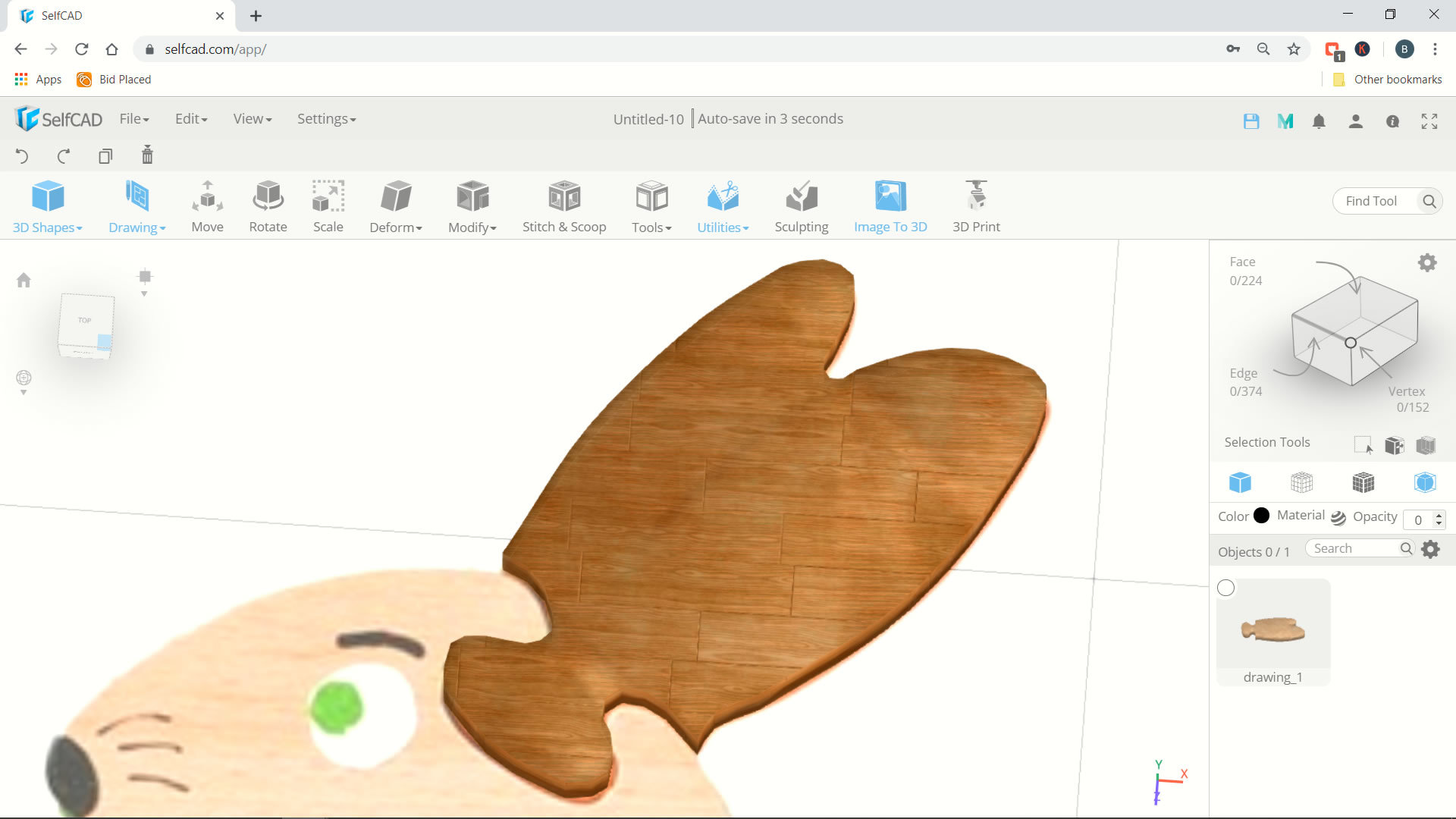Viewport: 1456px width, 819px height.
Task: Open the Sculpting tool
Action: pos(802,207)
